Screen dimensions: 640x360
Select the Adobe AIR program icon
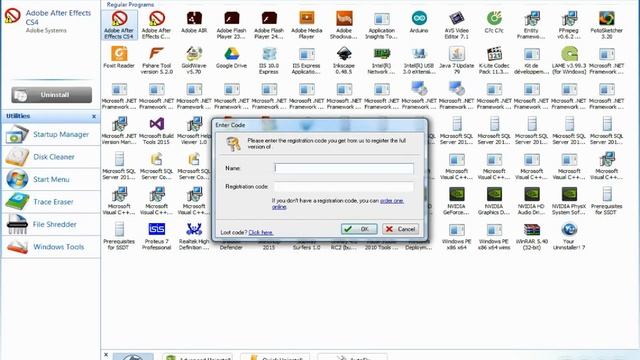(194, 22)
